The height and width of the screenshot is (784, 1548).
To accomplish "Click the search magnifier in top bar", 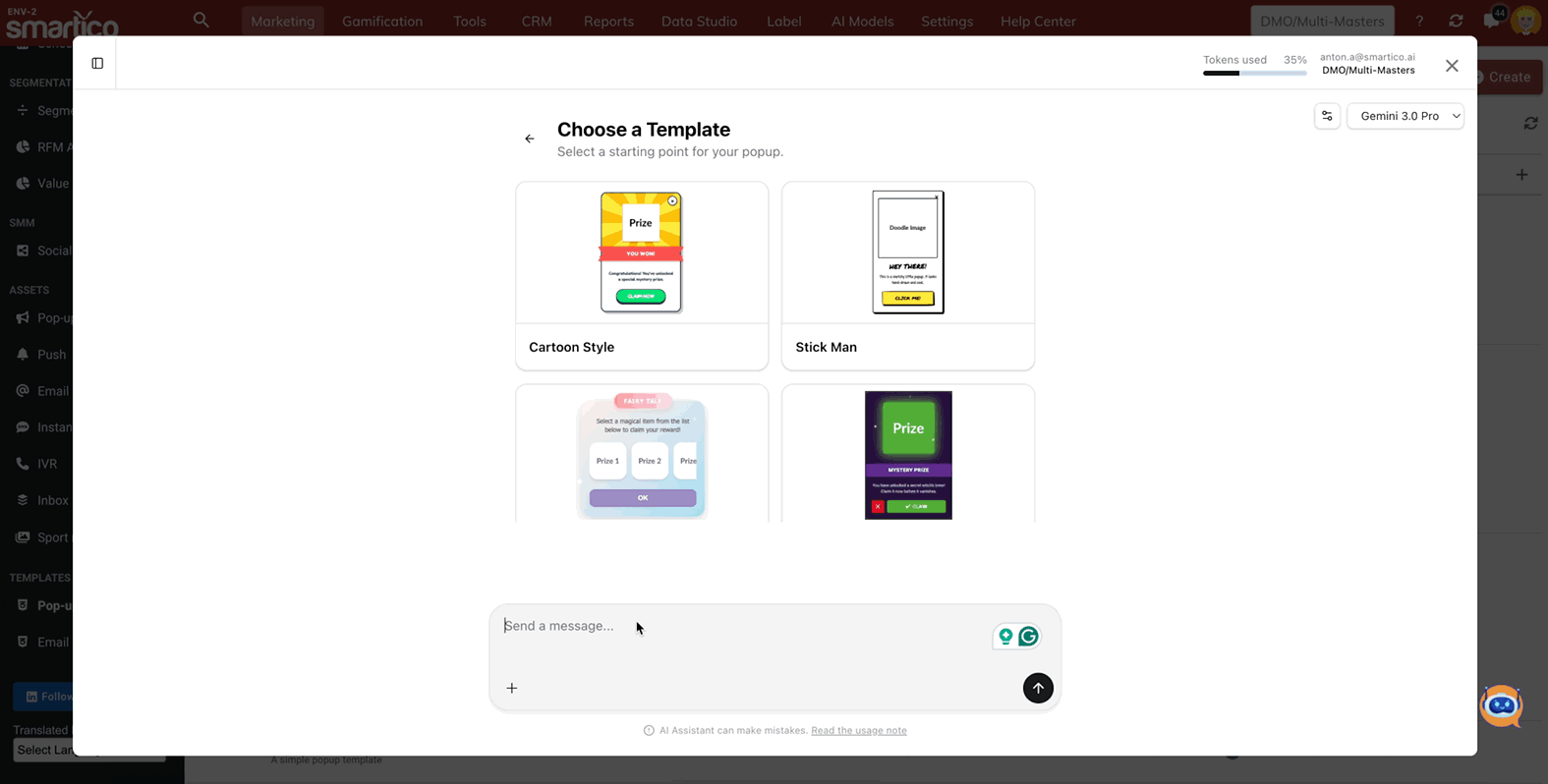I will [201, 21].
